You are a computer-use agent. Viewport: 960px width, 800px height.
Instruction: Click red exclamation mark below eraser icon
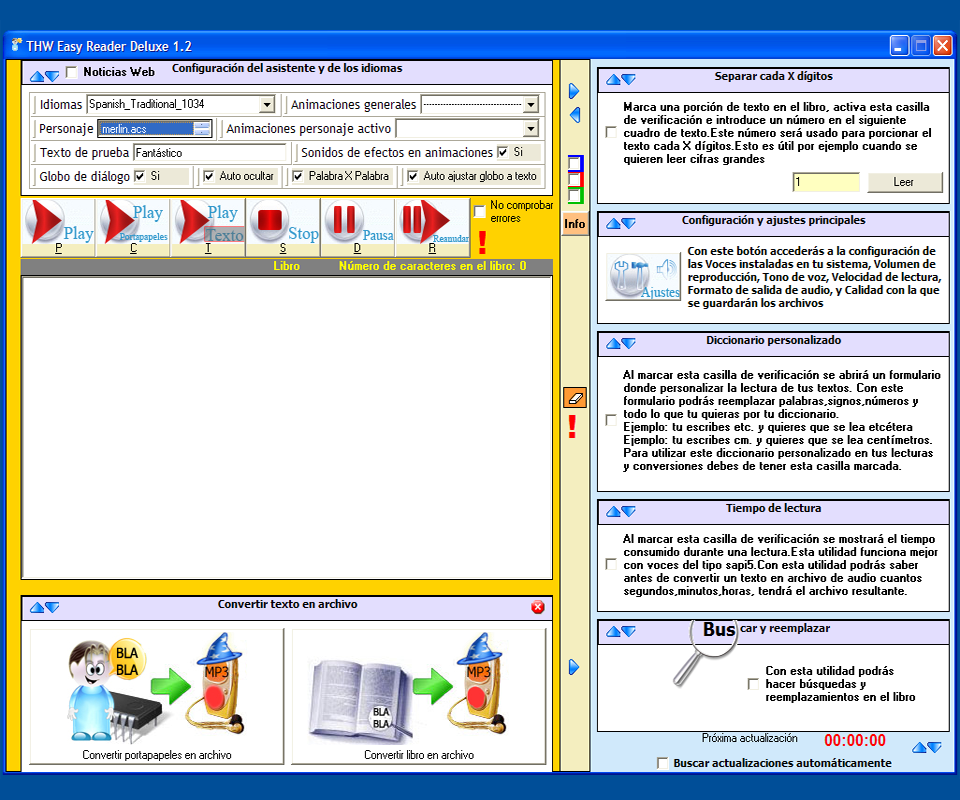tap(572, 427)
